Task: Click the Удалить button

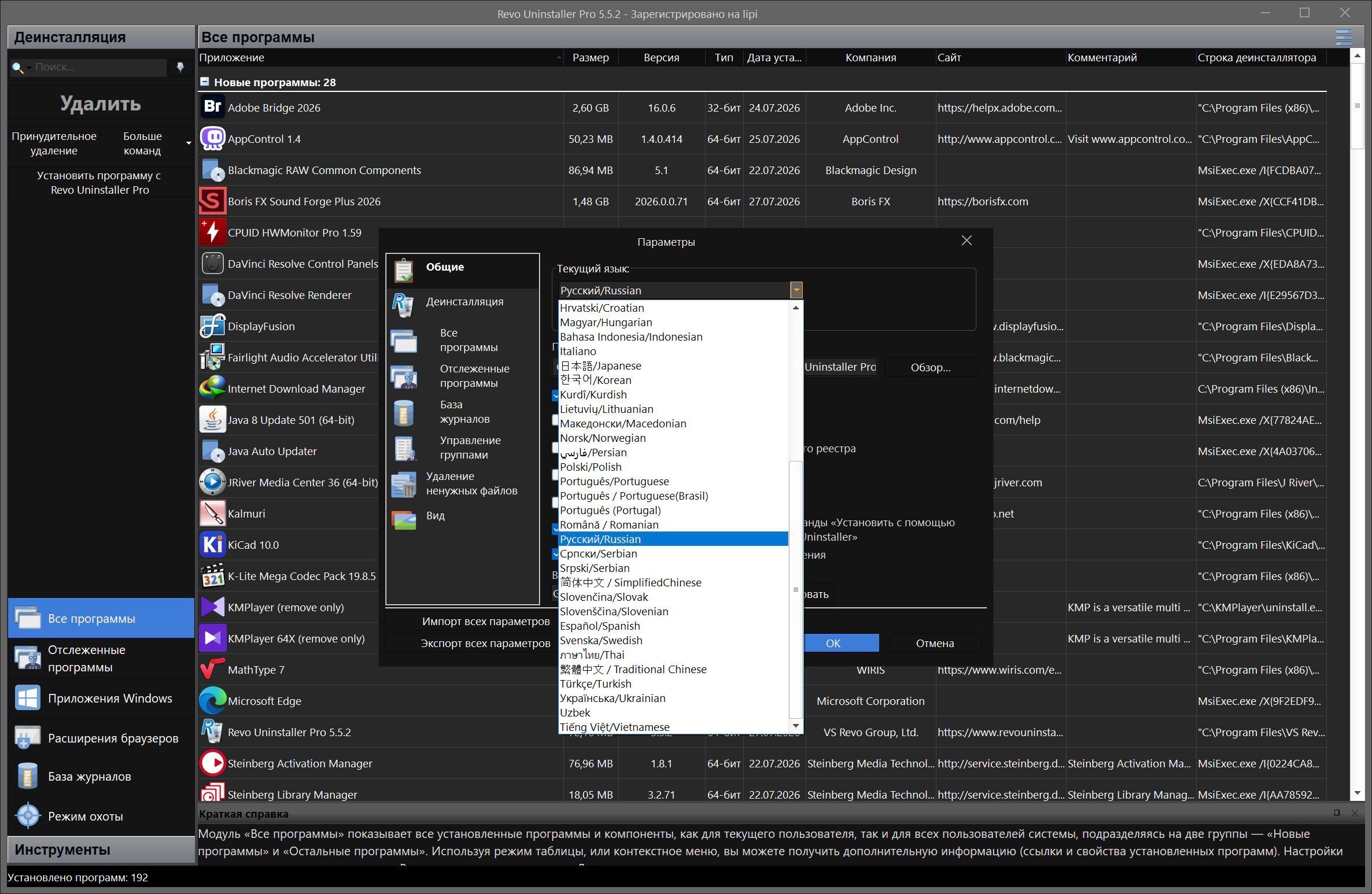Action: tap(101, 104)
